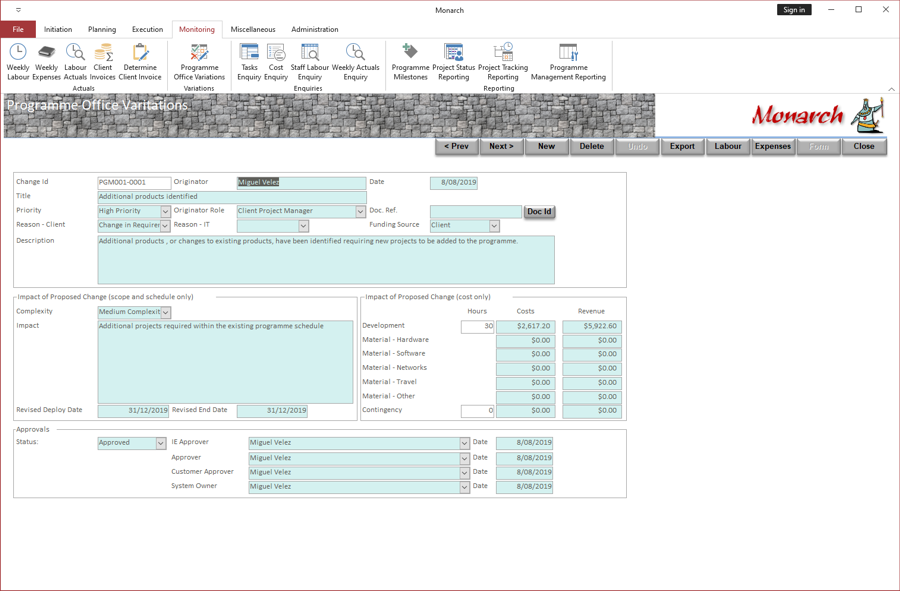Open Programme Milestones
The height and width of the screenshot is (591, 900).
[410, 61]
